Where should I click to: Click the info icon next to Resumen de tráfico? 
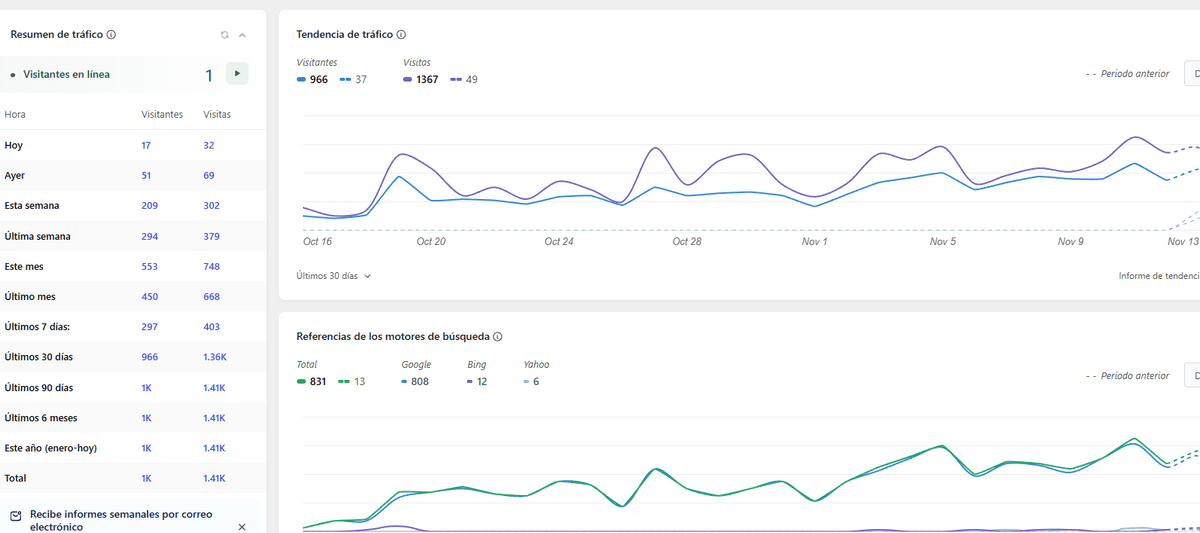click(x=111, y=35)
